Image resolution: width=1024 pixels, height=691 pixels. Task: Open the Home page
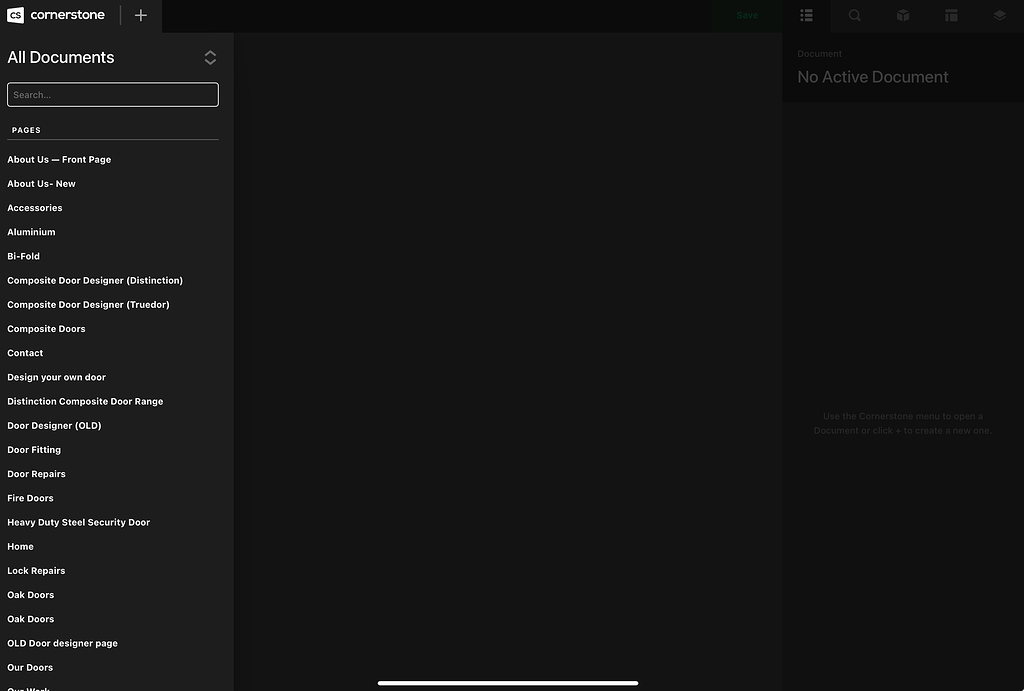point(20,546)
